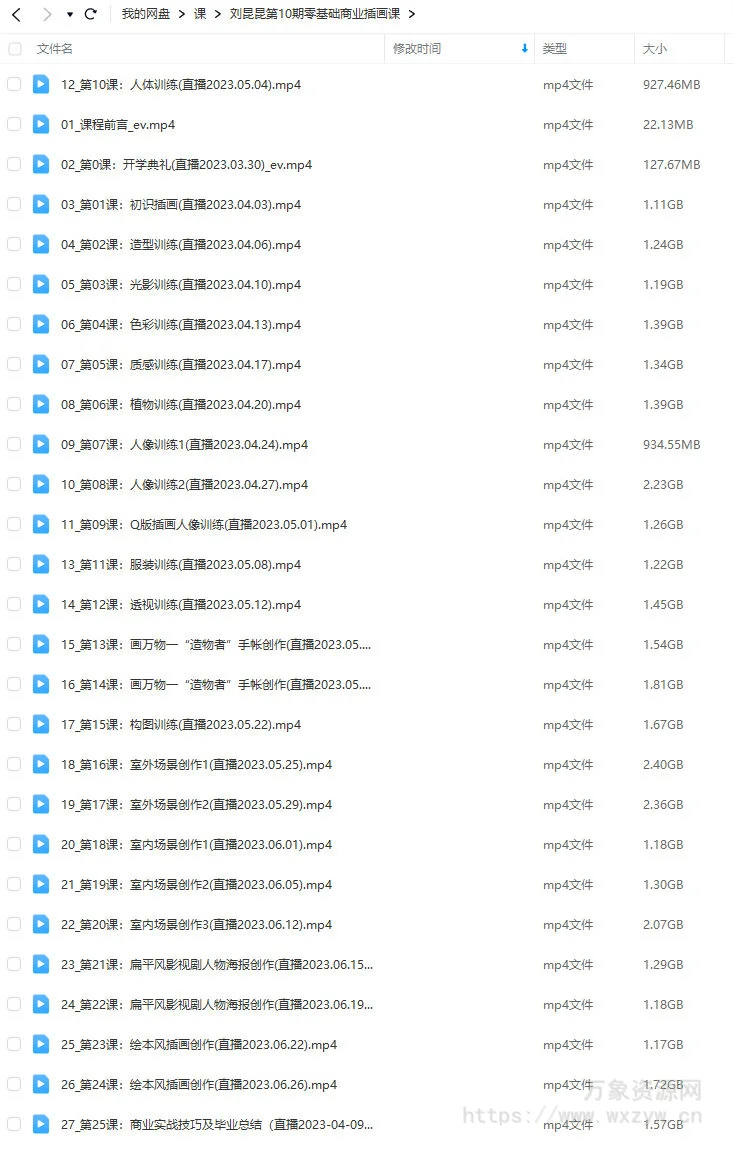Toggle the select-all checkbox beside 文件名
The width and height of the screenshot is (733, 1150).
tap(15, 48)
